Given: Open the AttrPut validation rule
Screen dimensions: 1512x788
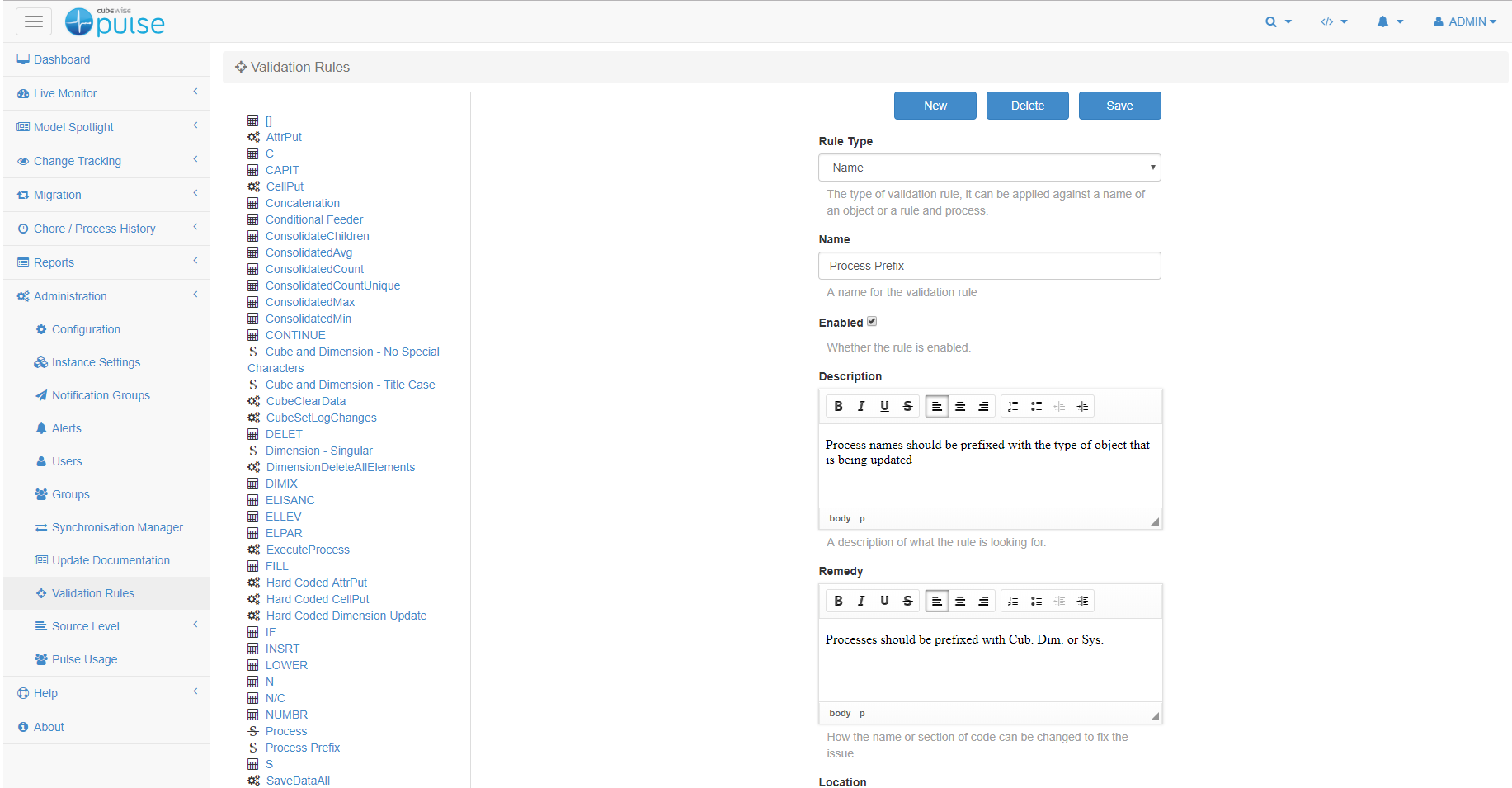Looking at the screenshot, I should 284,137.
